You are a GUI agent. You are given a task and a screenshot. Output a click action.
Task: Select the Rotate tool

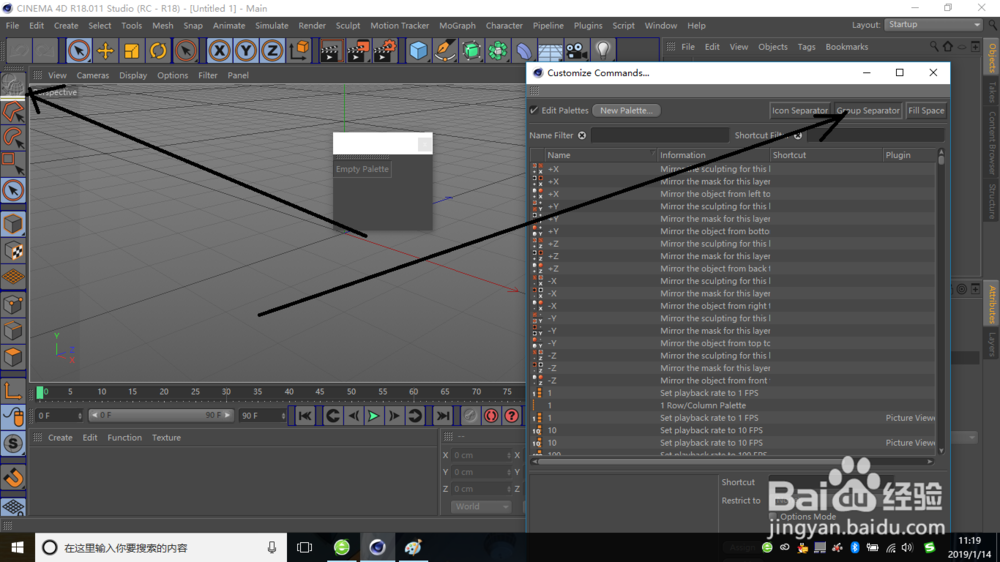(x=158, y=50)
